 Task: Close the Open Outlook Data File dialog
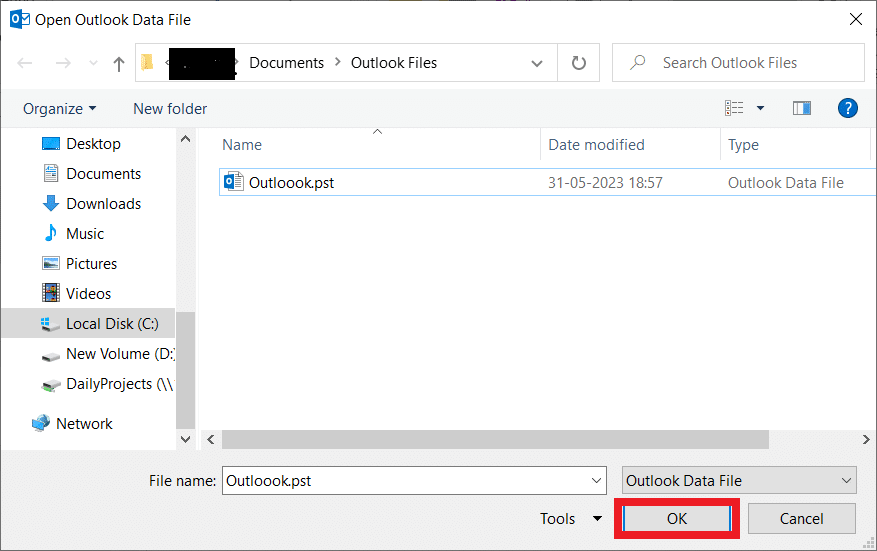coord(856,20)
